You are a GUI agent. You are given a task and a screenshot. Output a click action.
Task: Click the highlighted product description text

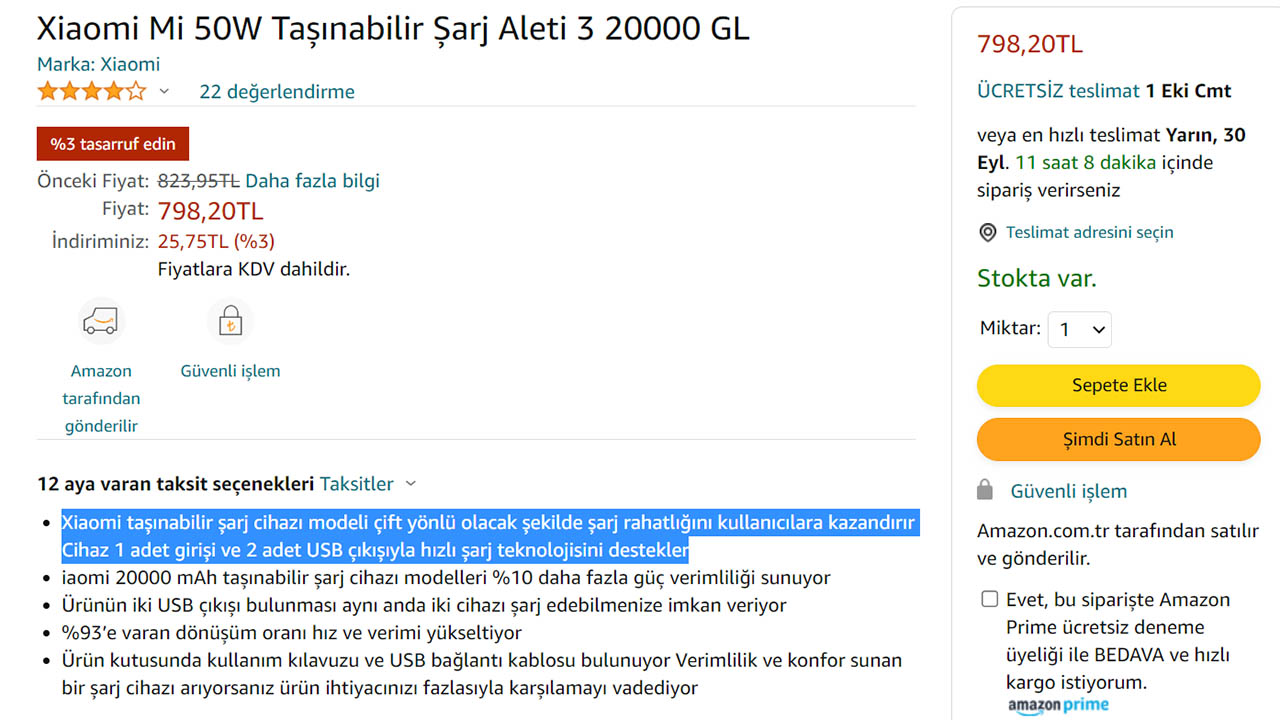coord(489,537)
